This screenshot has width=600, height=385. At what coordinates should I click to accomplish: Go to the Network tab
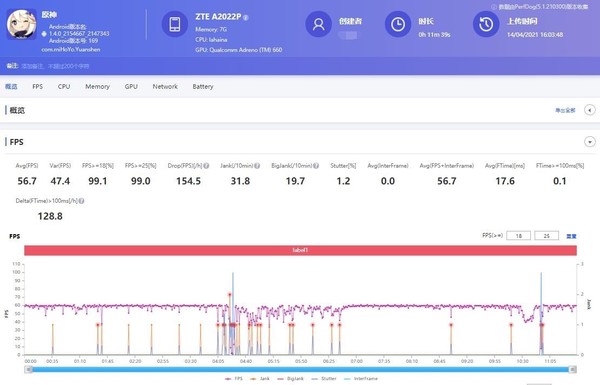(x=165, y=86)
